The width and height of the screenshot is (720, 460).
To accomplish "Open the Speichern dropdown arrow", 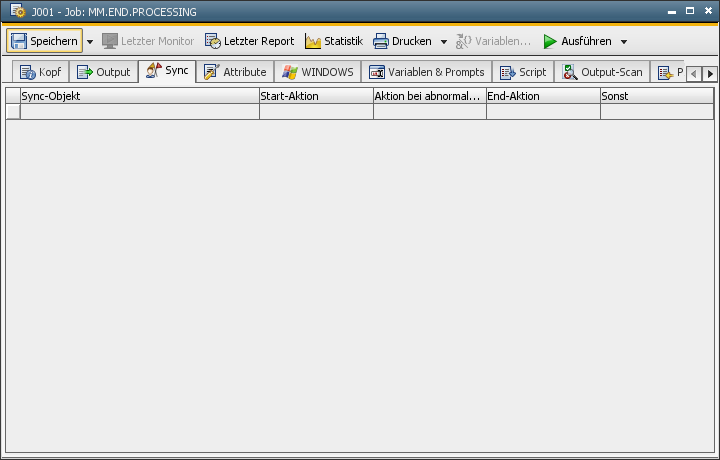I will tap(90, 42).
